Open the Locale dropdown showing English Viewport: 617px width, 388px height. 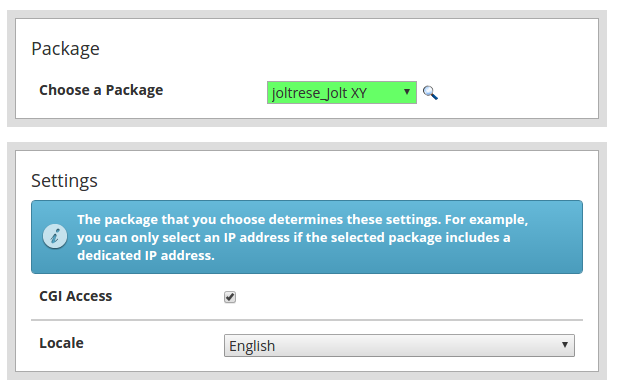[399, 346]
